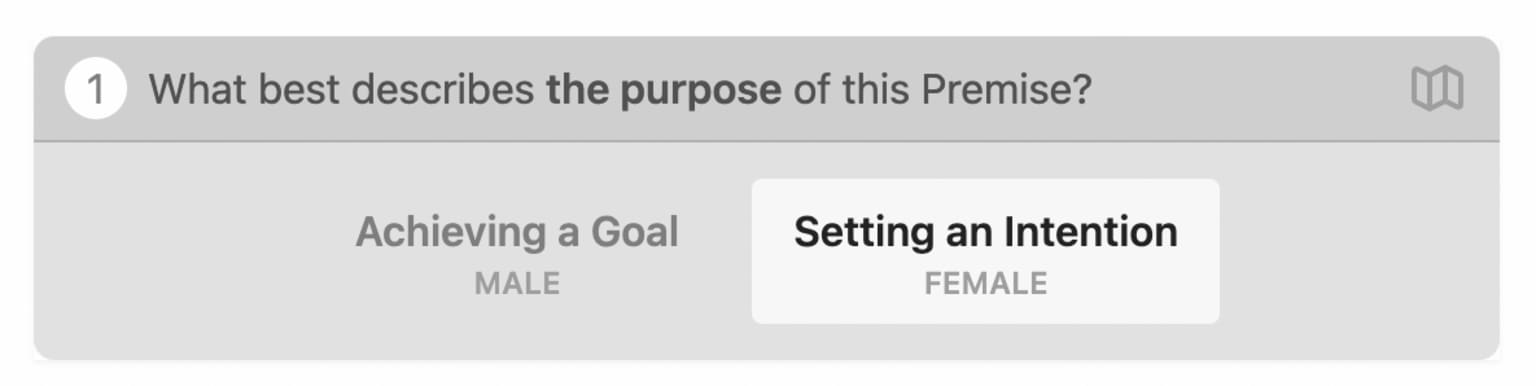Image resolution: width=1536 pixels, height=386 pixels.
Task: Click the FEMALE label under Setting an Intention
Action: pyautogui.click(x=985, y=284)
